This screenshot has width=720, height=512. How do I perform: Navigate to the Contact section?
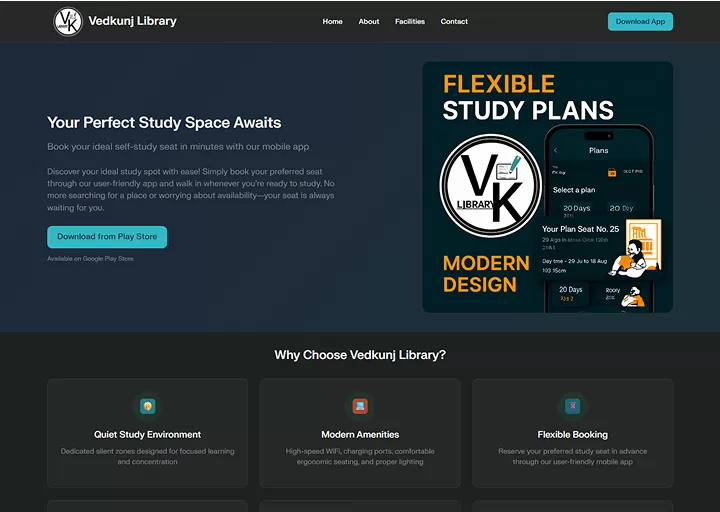[x=454, y=22]
